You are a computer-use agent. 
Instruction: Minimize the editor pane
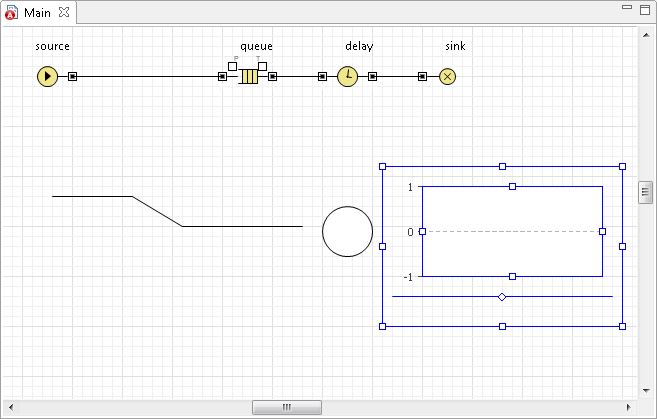point(627,7)
